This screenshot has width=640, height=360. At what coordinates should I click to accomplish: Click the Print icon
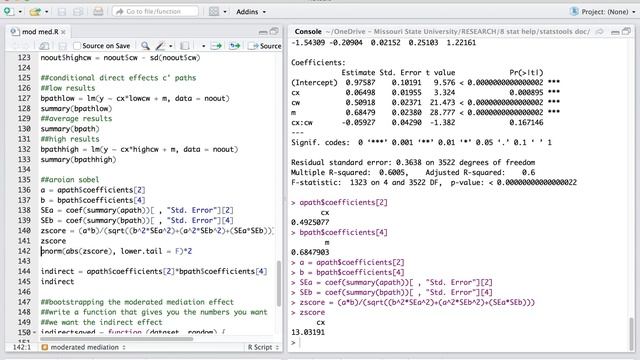click(98, 11)
